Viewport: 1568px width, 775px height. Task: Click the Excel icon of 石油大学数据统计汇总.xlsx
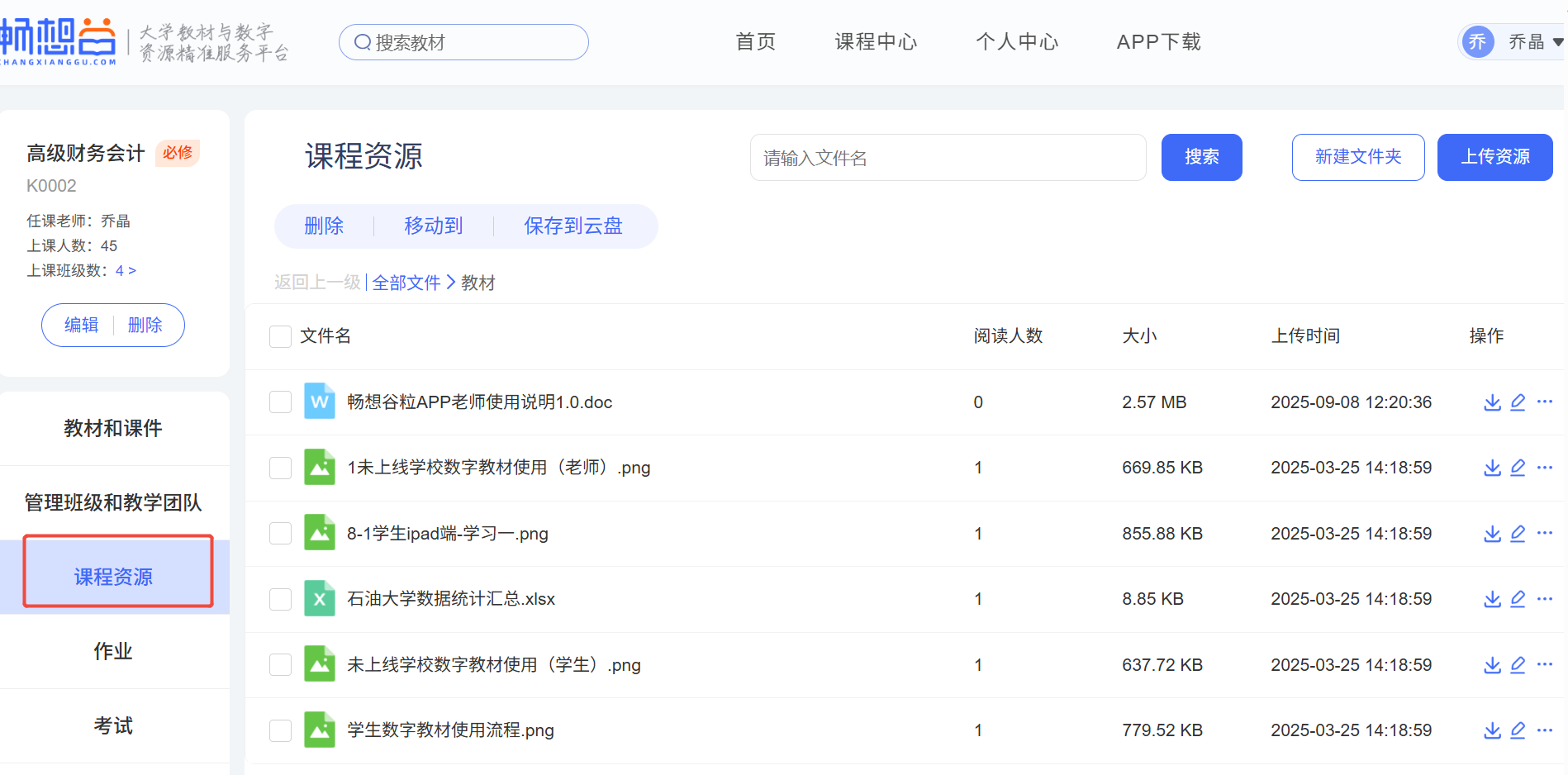point(319,599)
